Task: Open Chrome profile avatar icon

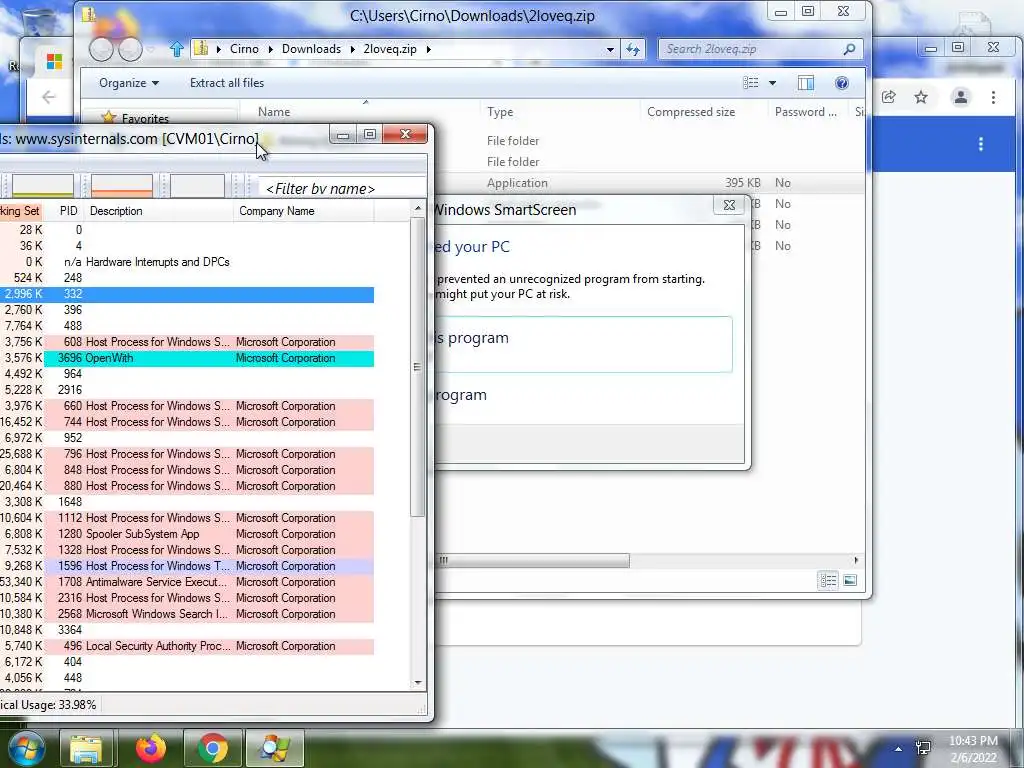Action: [x=961, y=97]
